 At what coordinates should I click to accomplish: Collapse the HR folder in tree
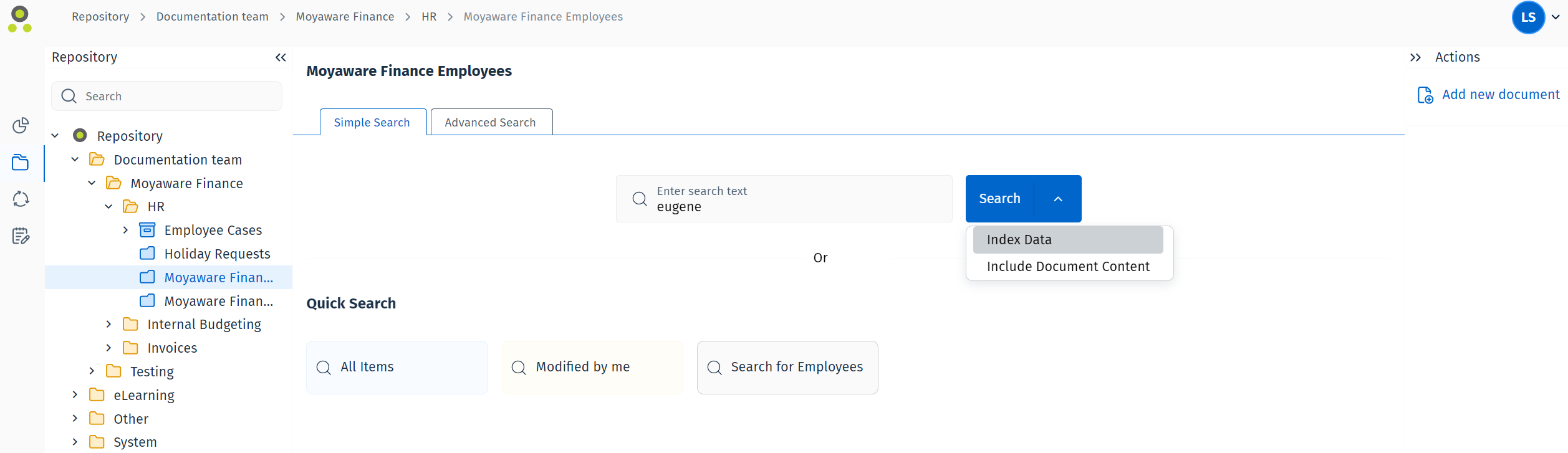pos(108,206)
